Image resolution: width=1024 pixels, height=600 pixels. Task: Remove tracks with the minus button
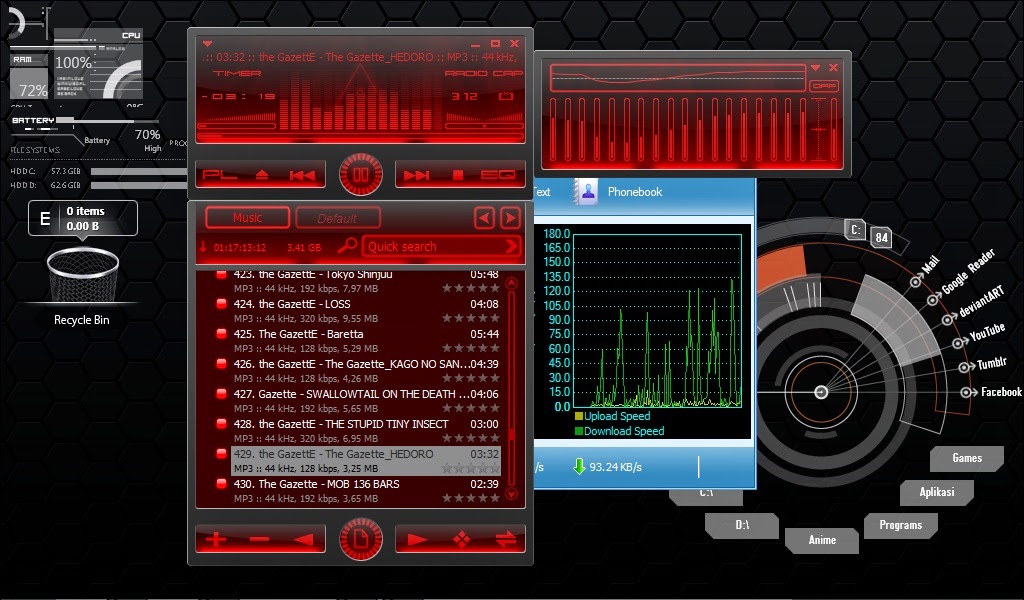259,539
